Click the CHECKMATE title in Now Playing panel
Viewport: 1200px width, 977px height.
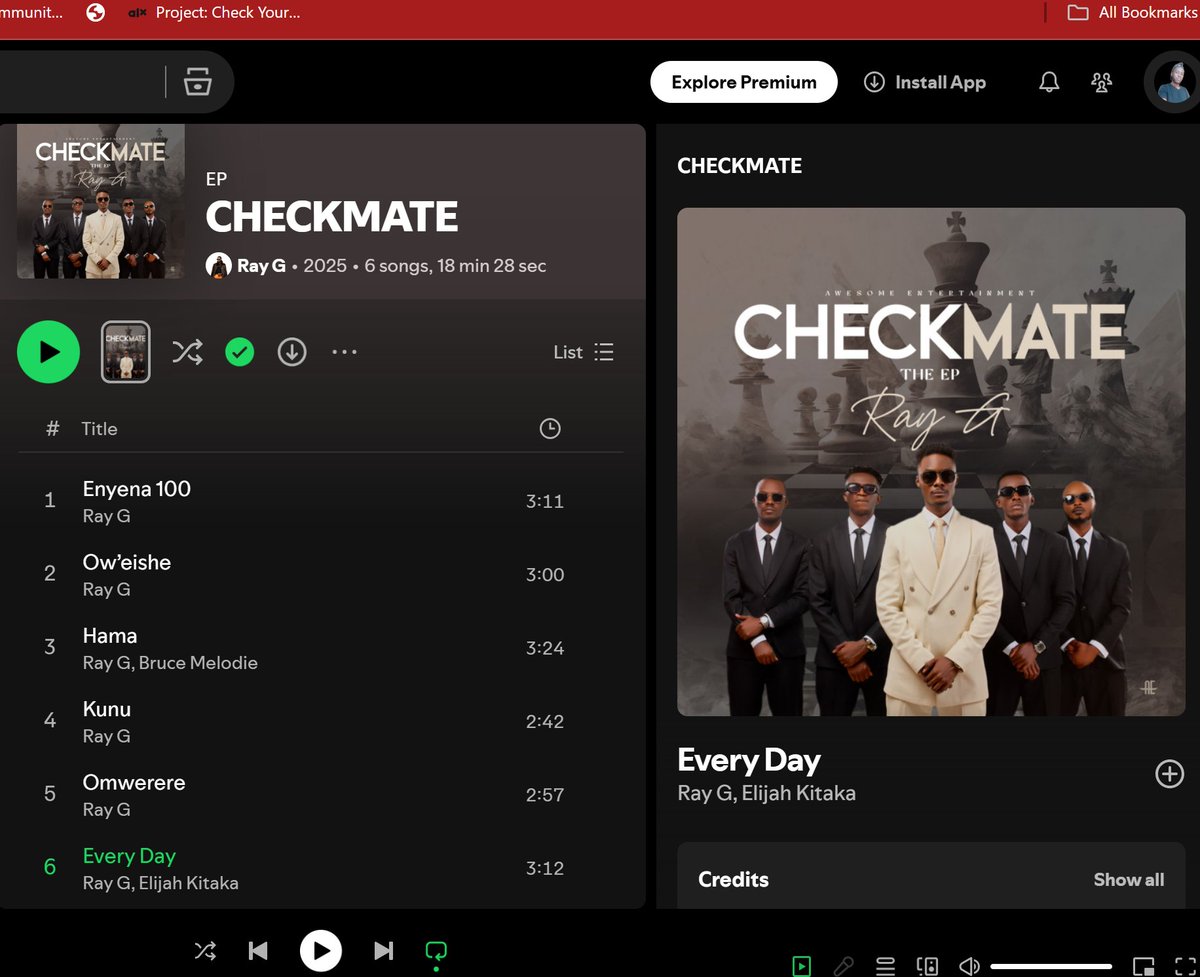point(740,166)
